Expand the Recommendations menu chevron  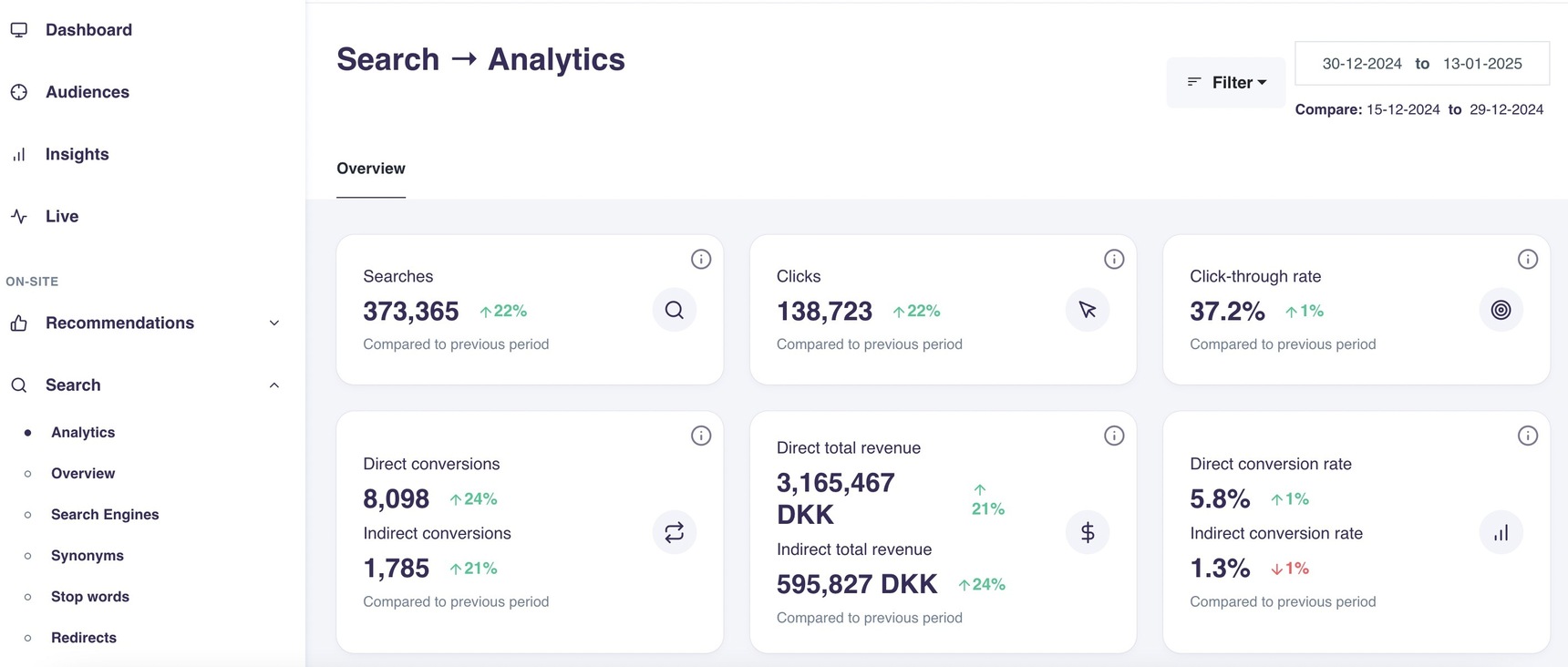pyautogui.click(x=274, y=323)
